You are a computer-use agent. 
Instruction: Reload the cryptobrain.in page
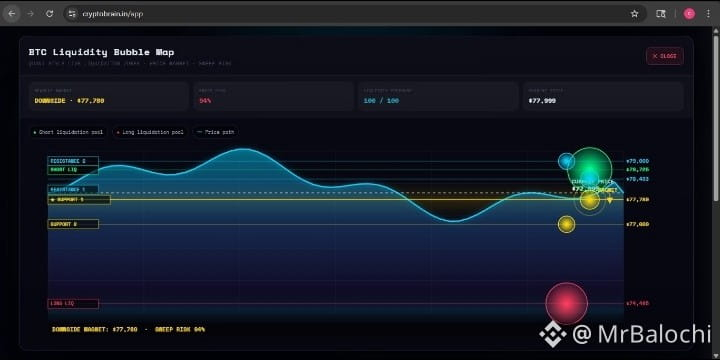coord(50,14)
